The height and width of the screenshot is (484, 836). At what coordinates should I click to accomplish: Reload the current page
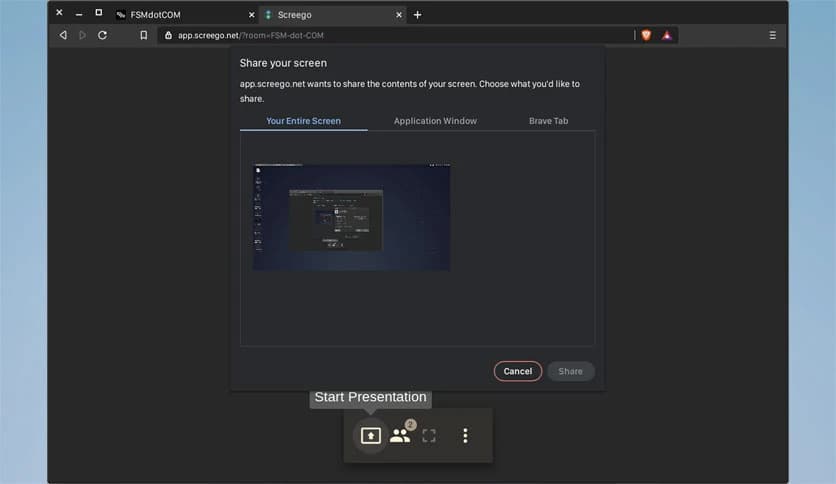[102, 35]
